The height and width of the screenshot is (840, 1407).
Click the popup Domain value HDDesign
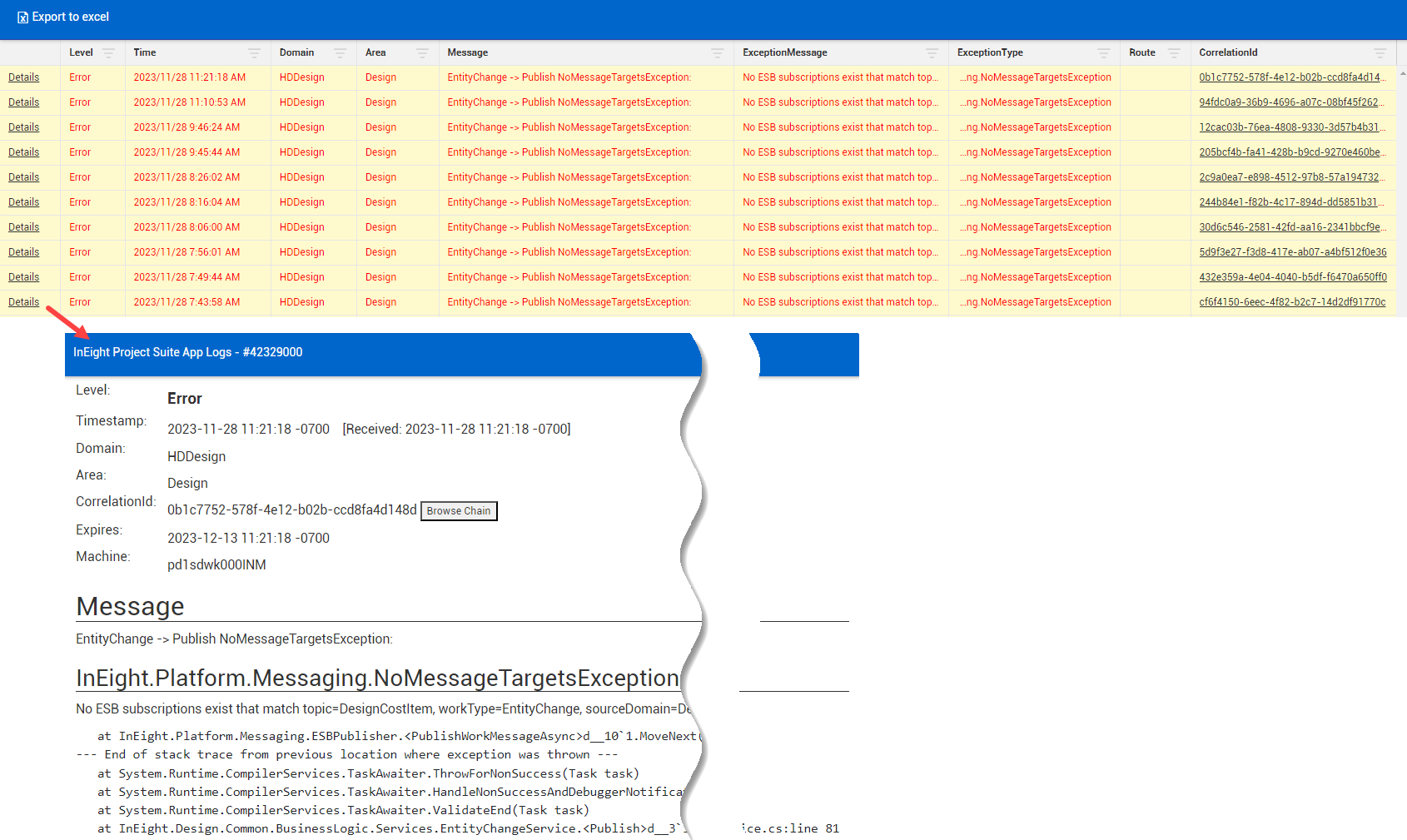pos(196,456)
